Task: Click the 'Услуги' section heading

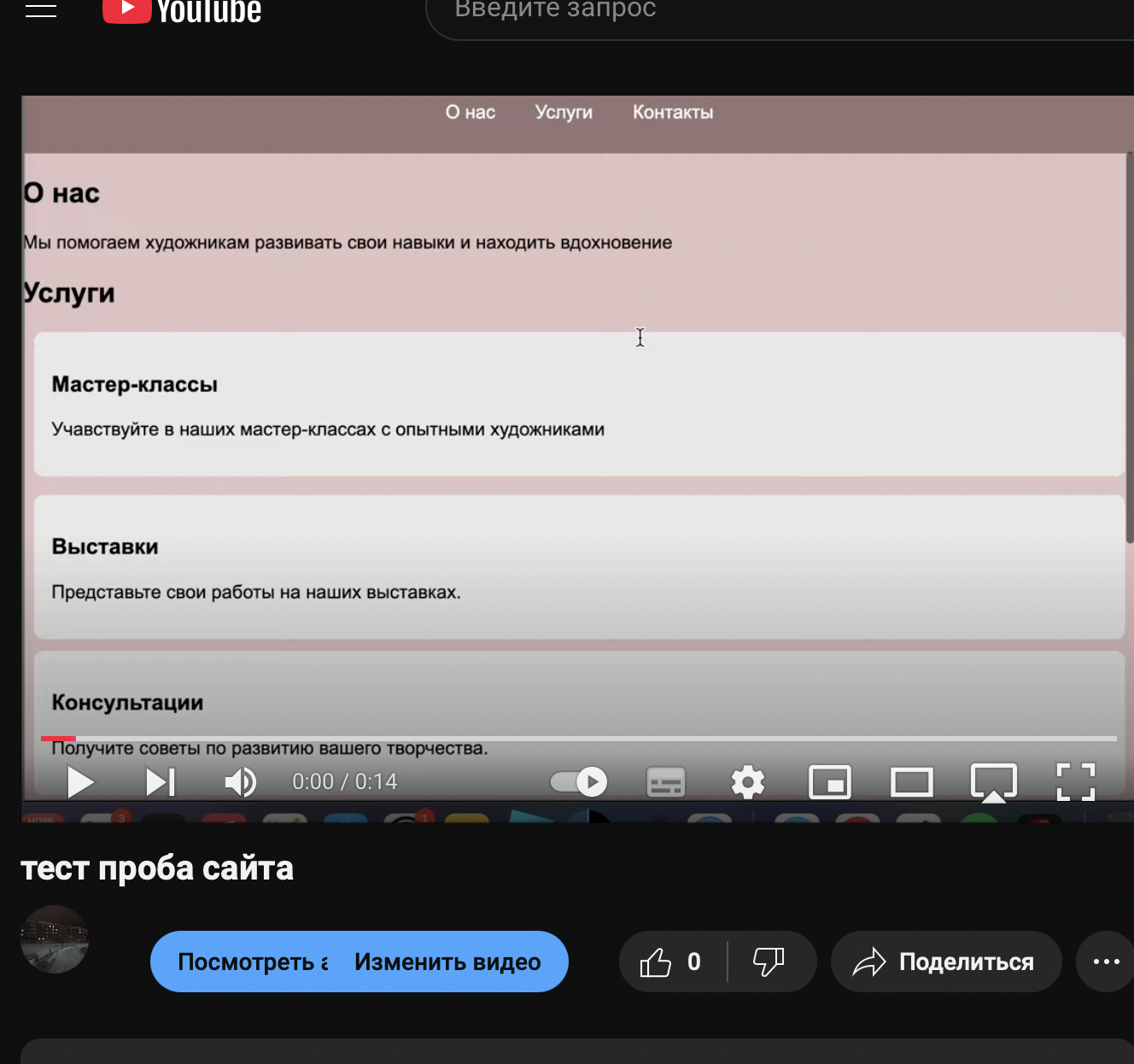Action: pyautogui.click(x=68, y=293)
